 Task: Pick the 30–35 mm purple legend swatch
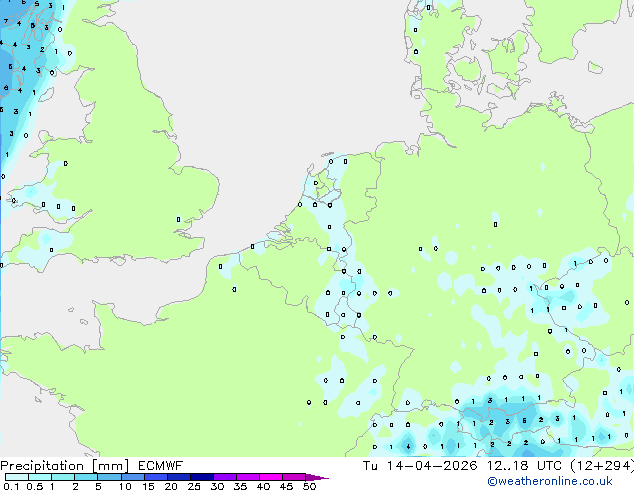point(225,477)
